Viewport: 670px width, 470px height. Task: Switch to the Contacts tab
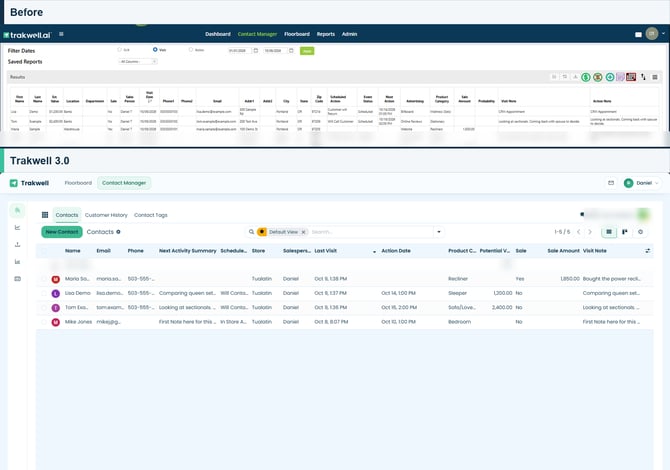coord(67,215)
